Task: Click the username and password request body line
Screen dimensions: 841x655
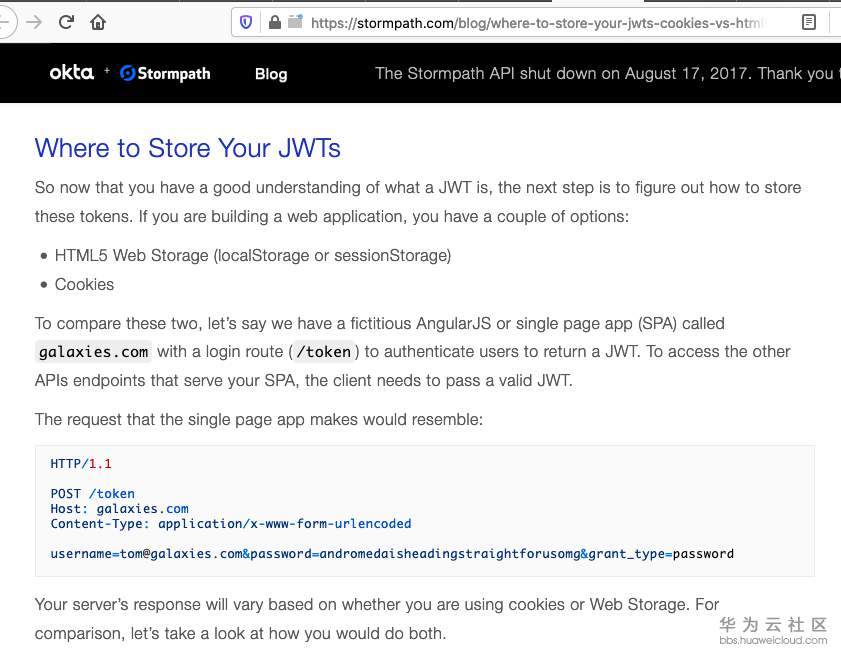Action: (392, 554)
